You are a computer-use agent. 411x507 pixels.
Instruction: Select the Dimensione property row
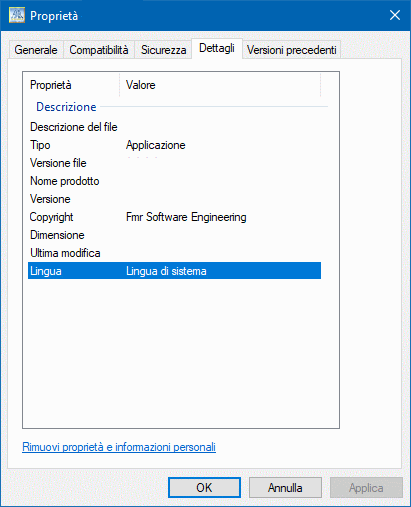[174, 235]
